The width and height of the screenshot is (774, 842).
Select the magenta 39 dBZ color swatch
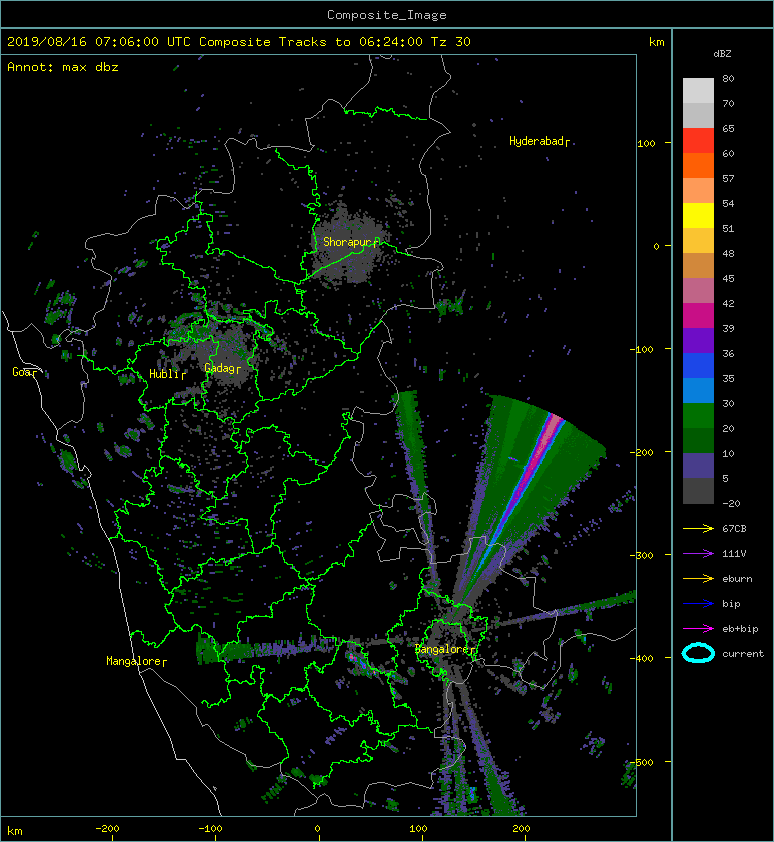click(698, 316)
